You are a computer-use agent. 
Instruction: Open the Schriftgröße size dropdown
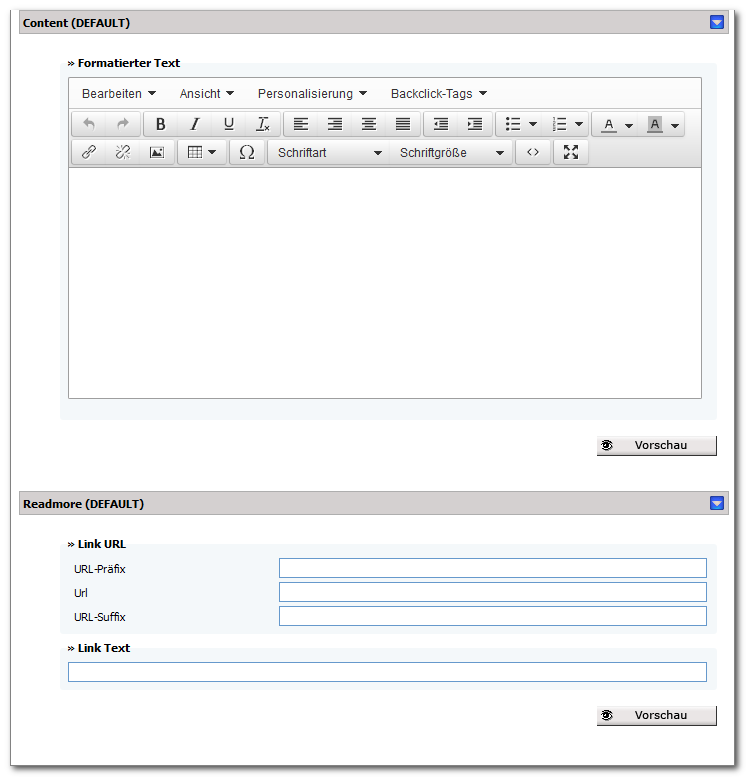point(451,153)
